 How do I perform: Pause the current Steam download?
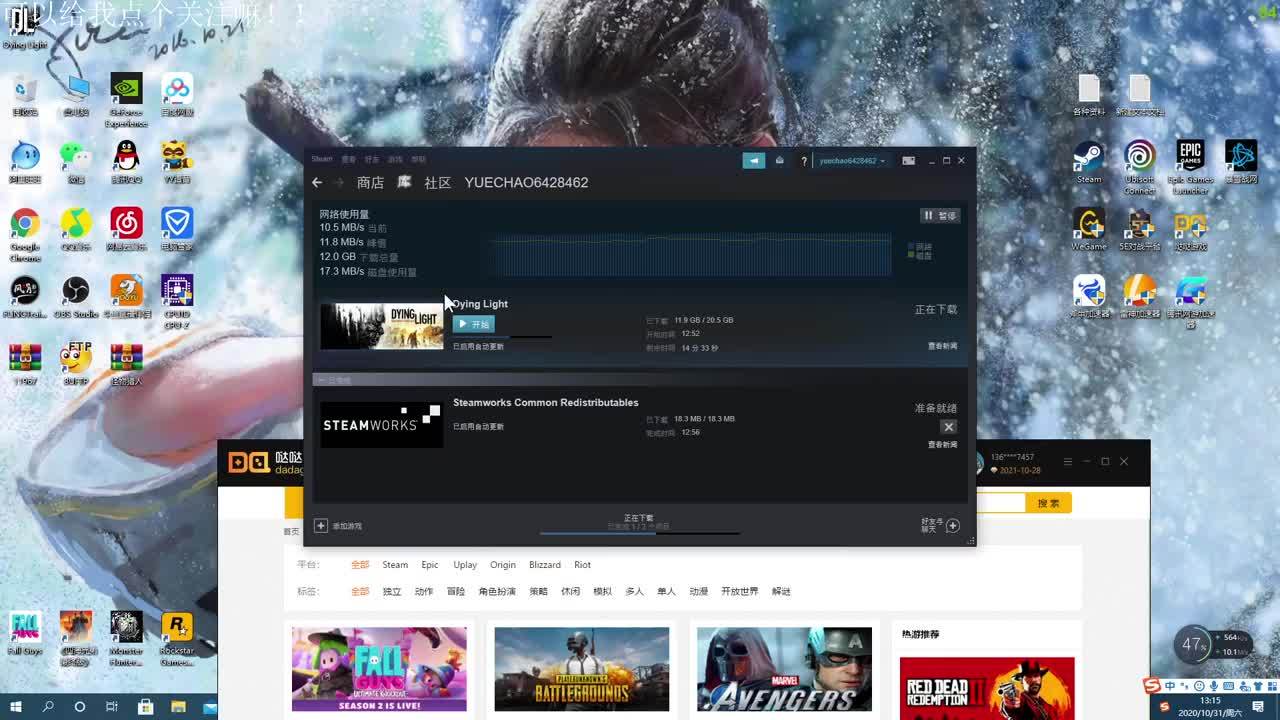[x=940, y=215]
